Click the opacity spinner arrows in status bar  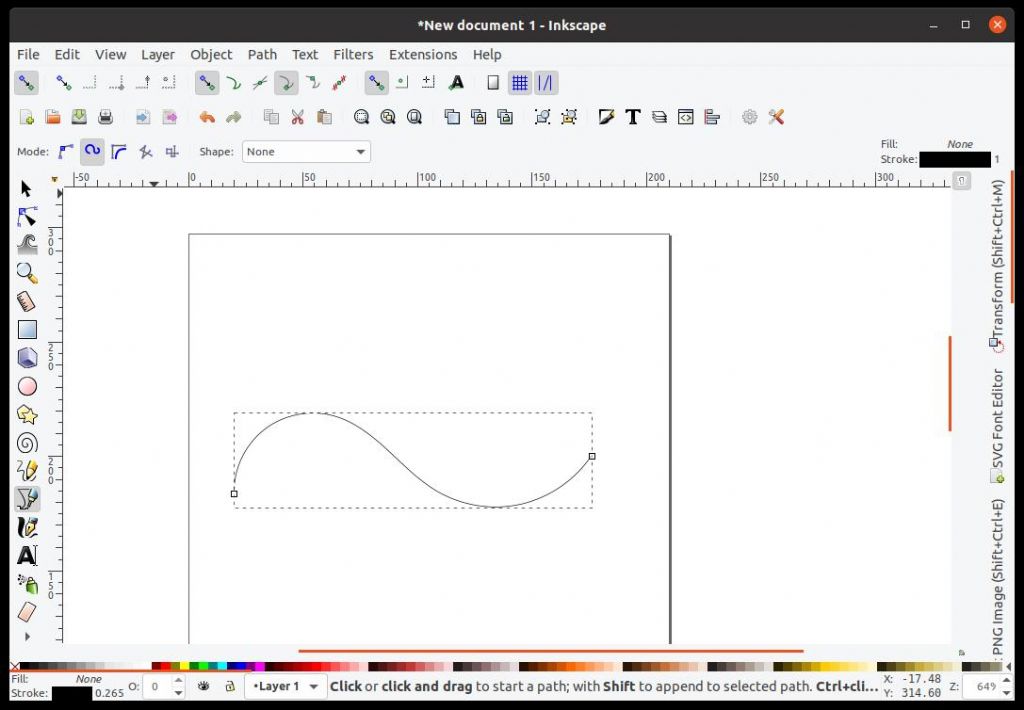[178, 686]
